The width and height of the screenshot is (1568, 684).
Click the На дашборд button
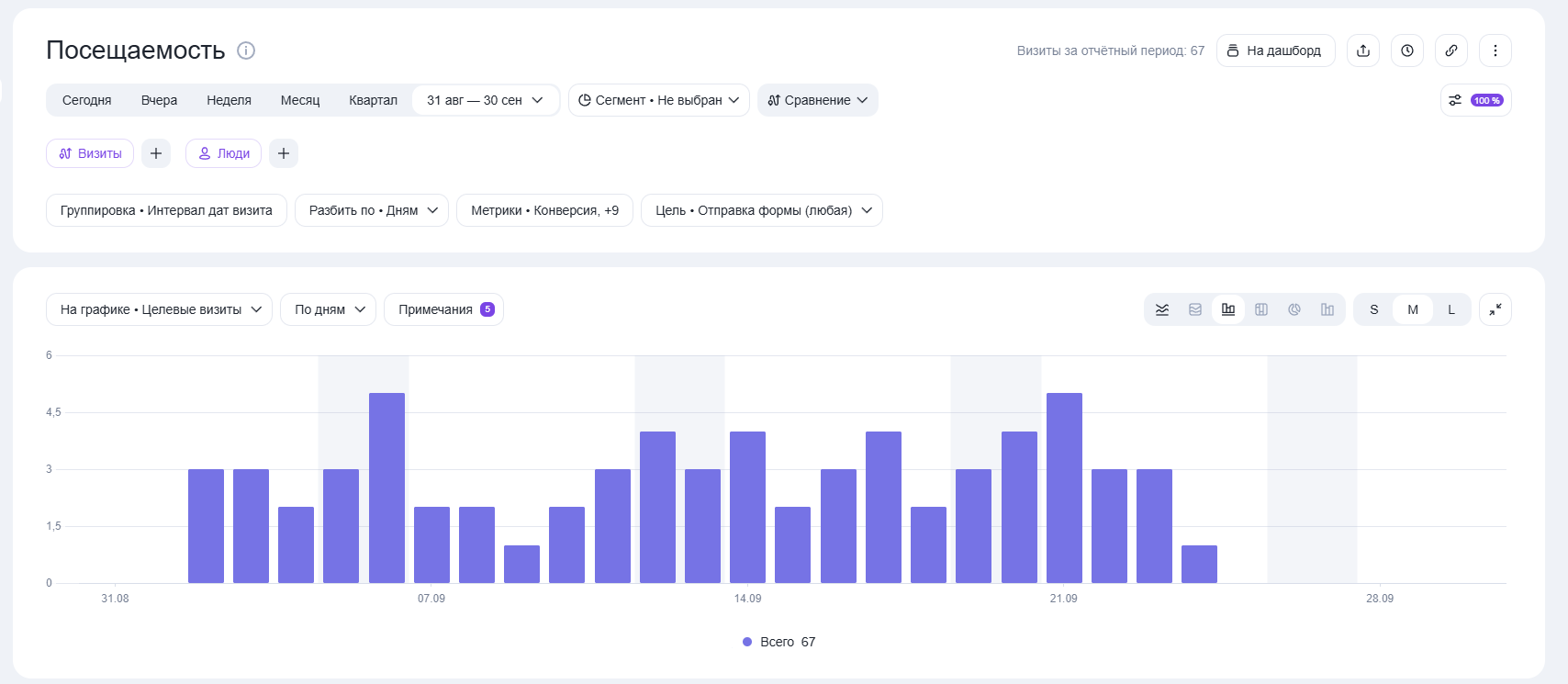point(1276,50)
